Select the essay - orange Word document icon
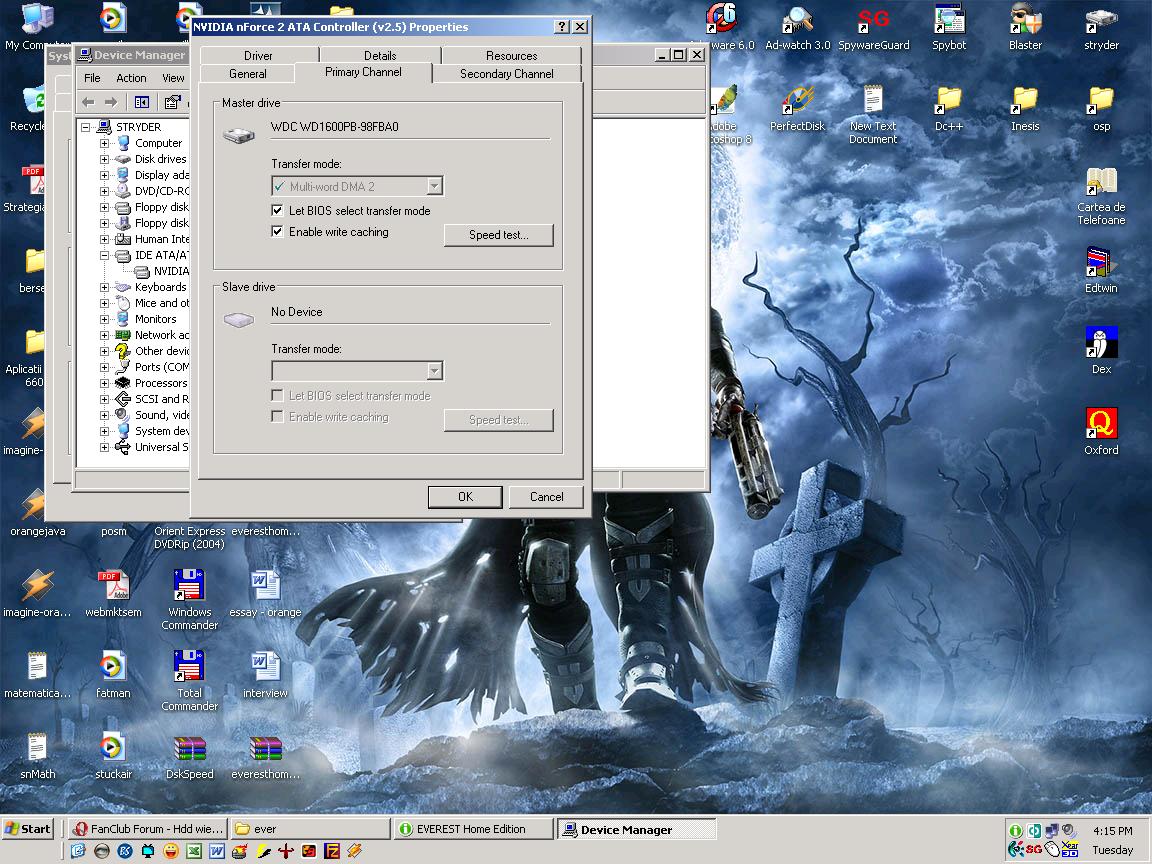The height and width of the screenshot is (864, 1152). coord(265,594)
